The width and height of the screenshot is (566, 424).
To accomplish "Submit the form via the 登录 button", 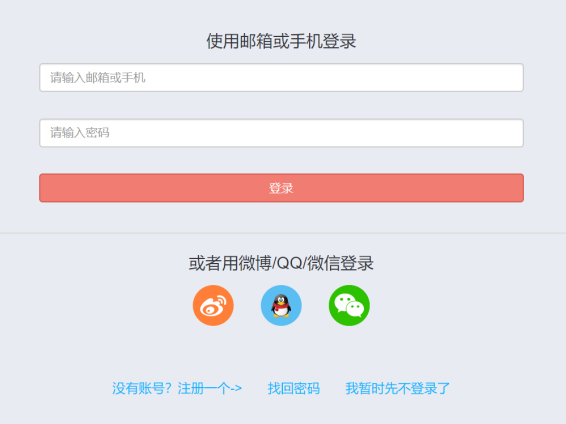I will coord(281,188).
